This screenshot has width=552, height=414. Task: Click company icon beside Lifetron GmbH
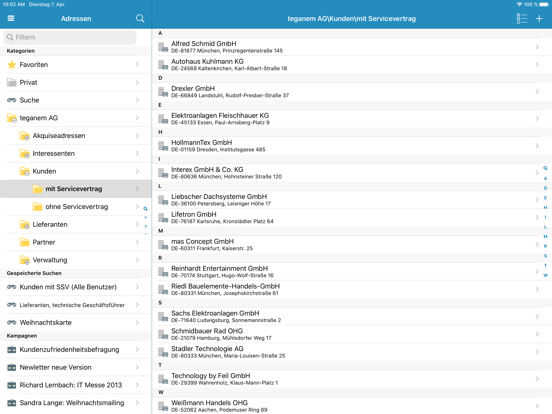coord(163,218)
